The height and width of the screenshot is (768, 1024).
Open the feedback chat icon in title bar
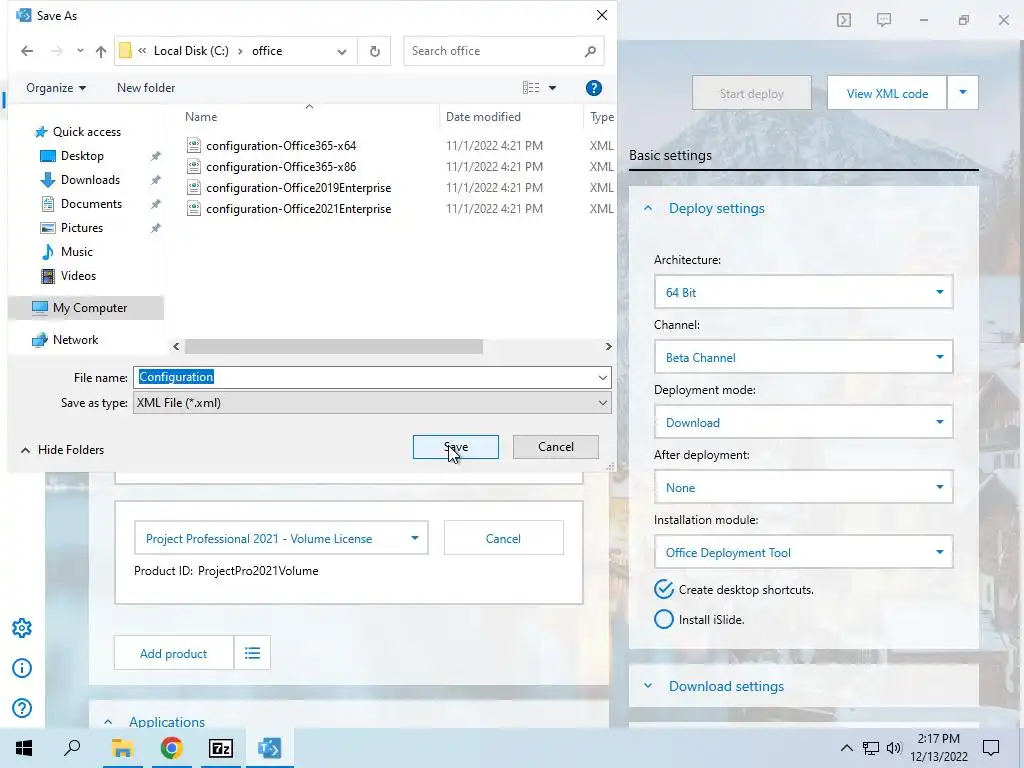coord(884,20)
